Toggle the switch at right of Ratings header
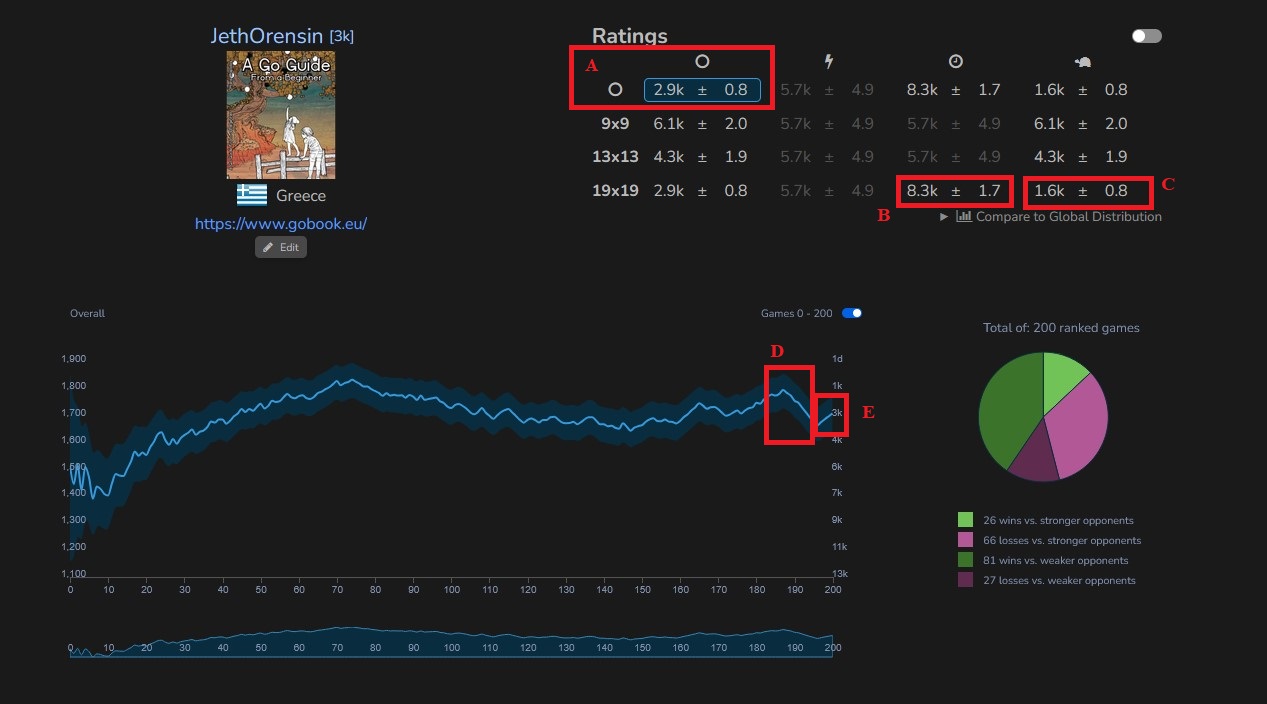The image size is (1267, 704). (1146, 36)
